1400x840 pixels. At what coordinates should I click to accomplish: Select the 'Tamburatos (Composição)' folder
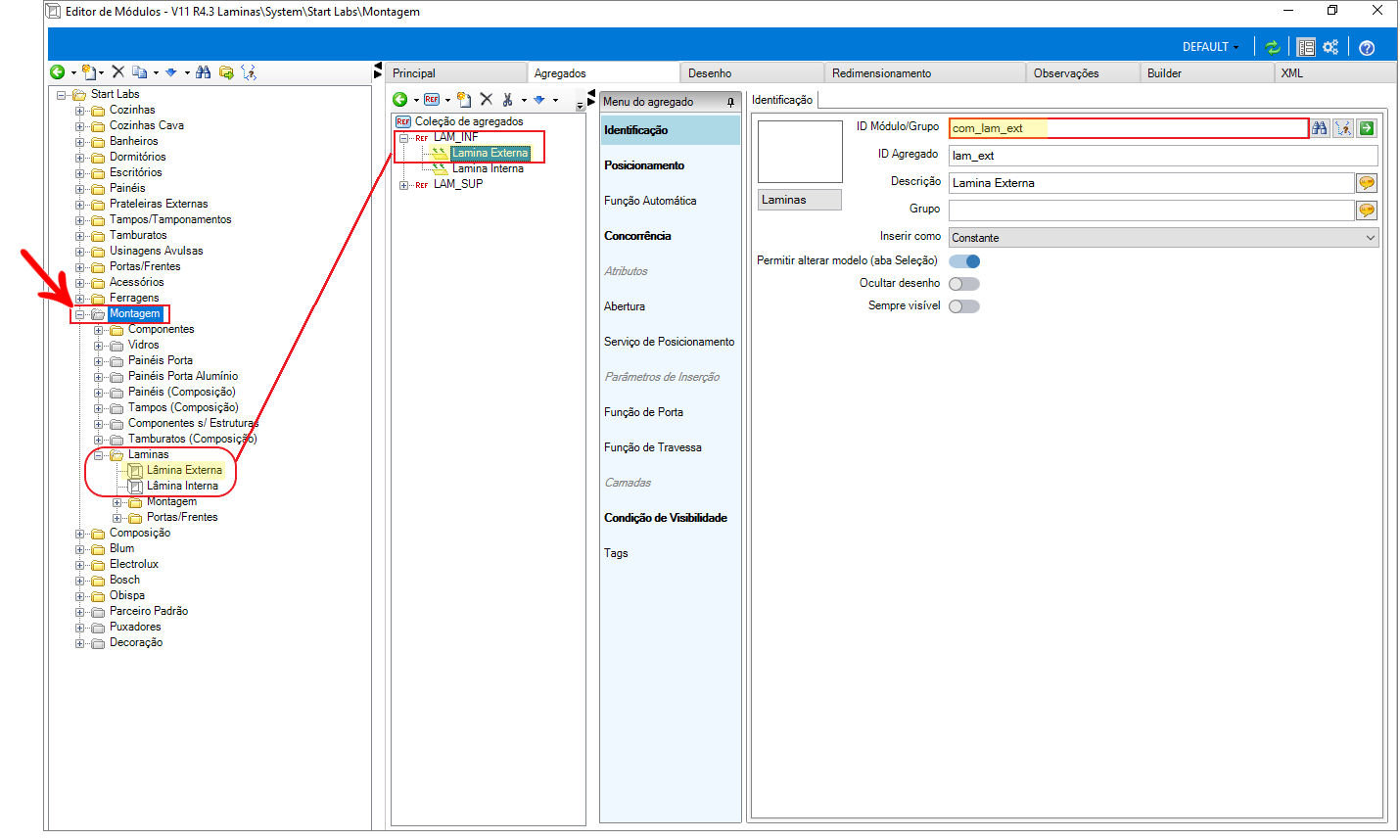click(x=192, y=439)
